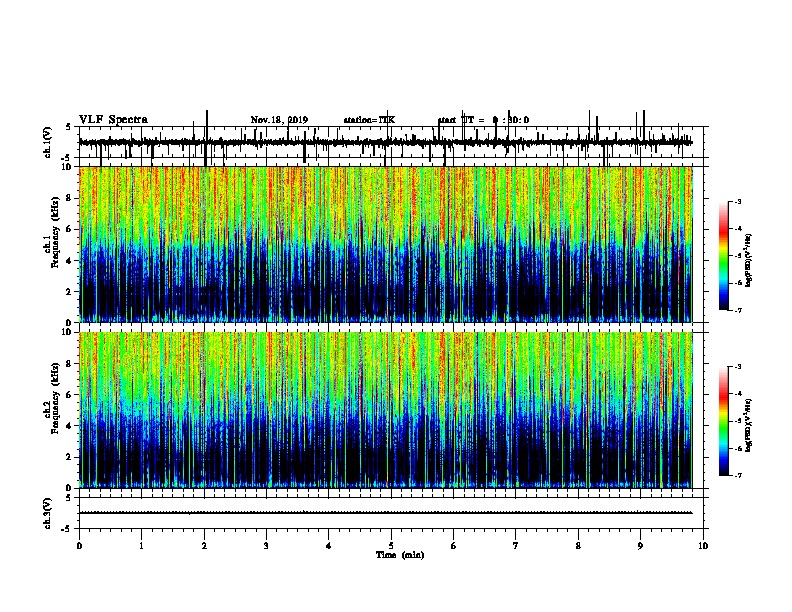This screenshot has height=612, width=792.
Task: Click the ch.1 colorbar 'log(PSD)' unit label
Action: [748, 261]
